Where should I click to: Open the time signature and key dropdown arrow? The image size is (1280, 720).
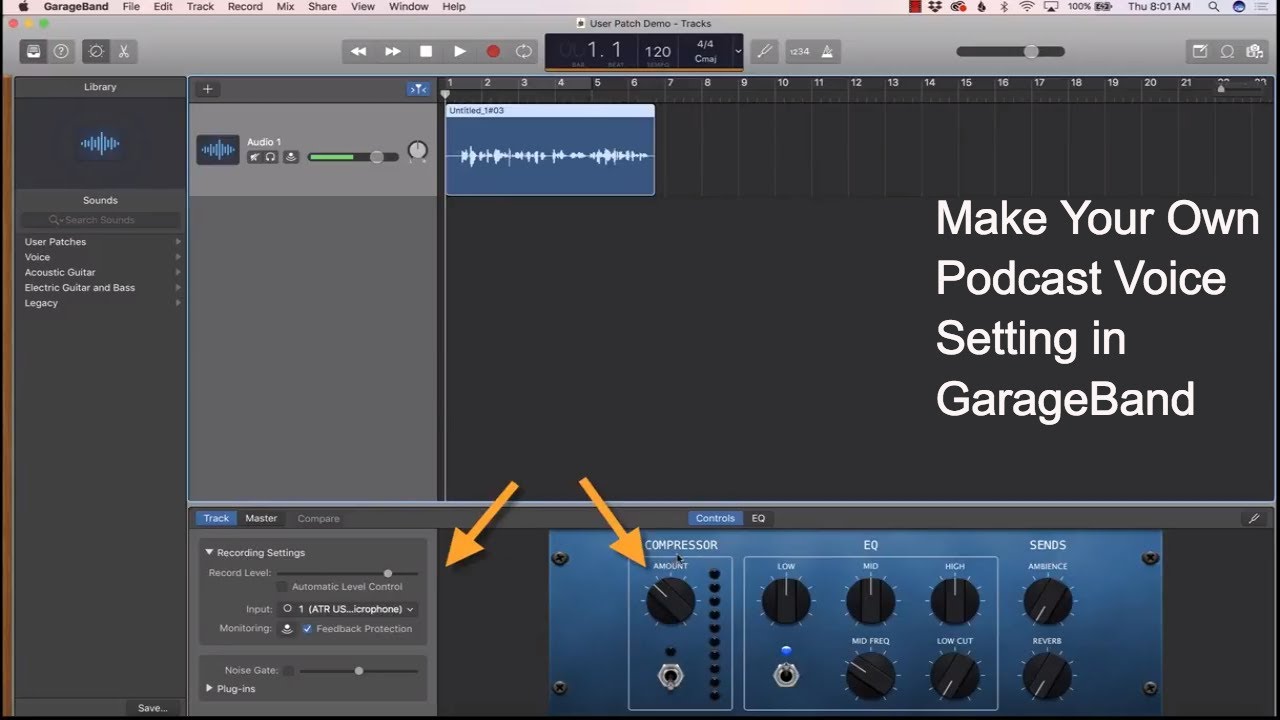738,51
